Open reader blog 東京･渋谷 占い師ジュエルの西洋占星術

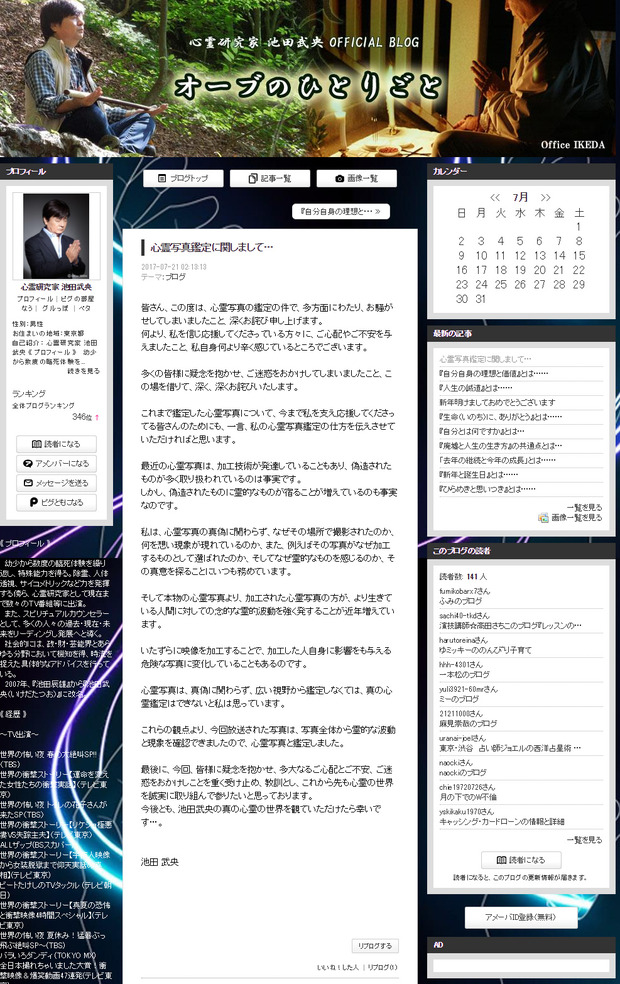pos(510,748)
